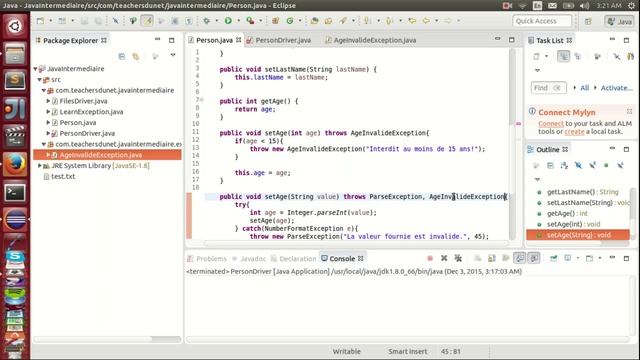Click Last Edit Location toolbar icon
The height and width of the screenshot is (360, 640).
click(412, 21)
